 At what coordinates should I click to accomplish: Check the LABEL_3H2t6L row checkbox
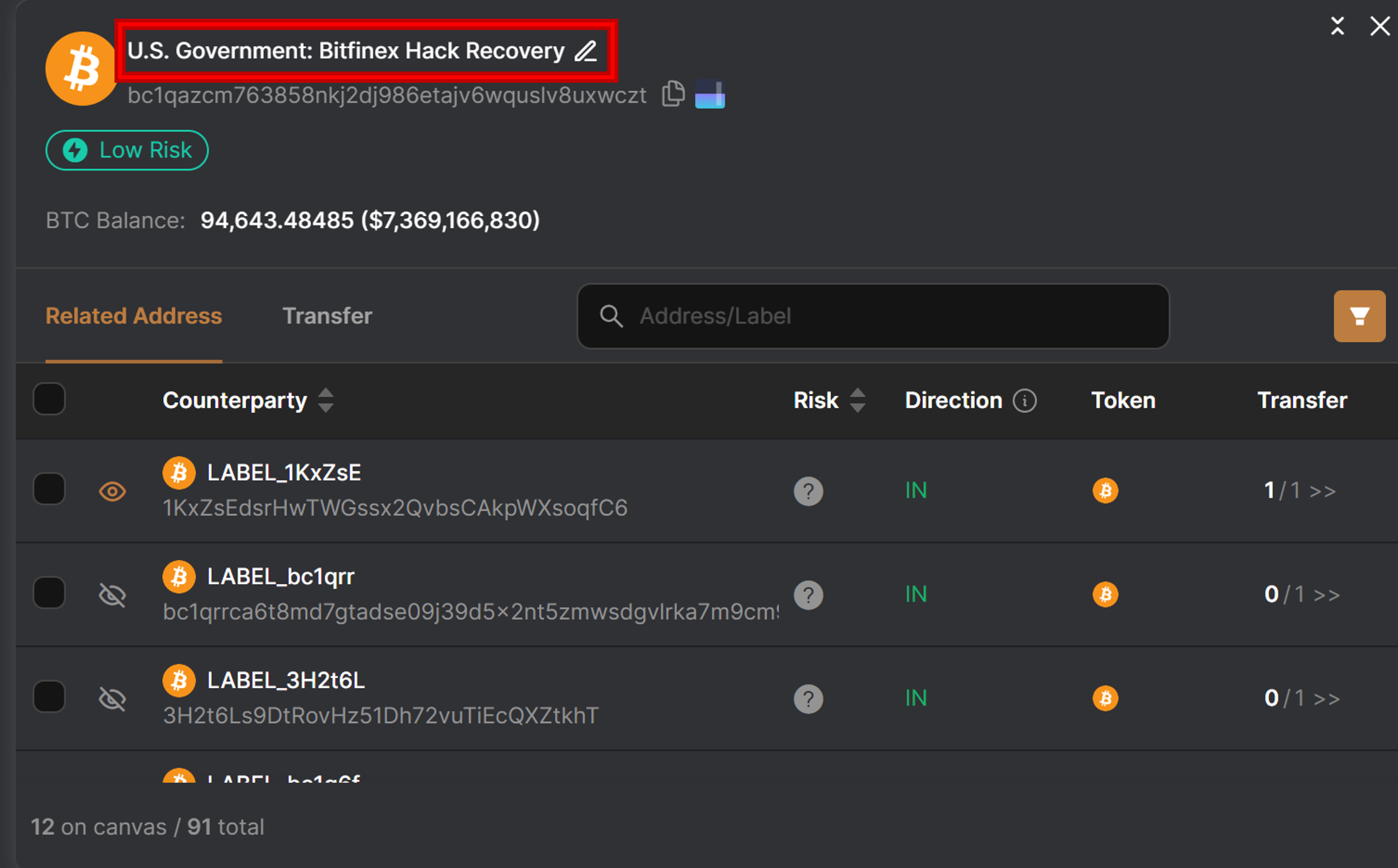[x=49, y=697]
